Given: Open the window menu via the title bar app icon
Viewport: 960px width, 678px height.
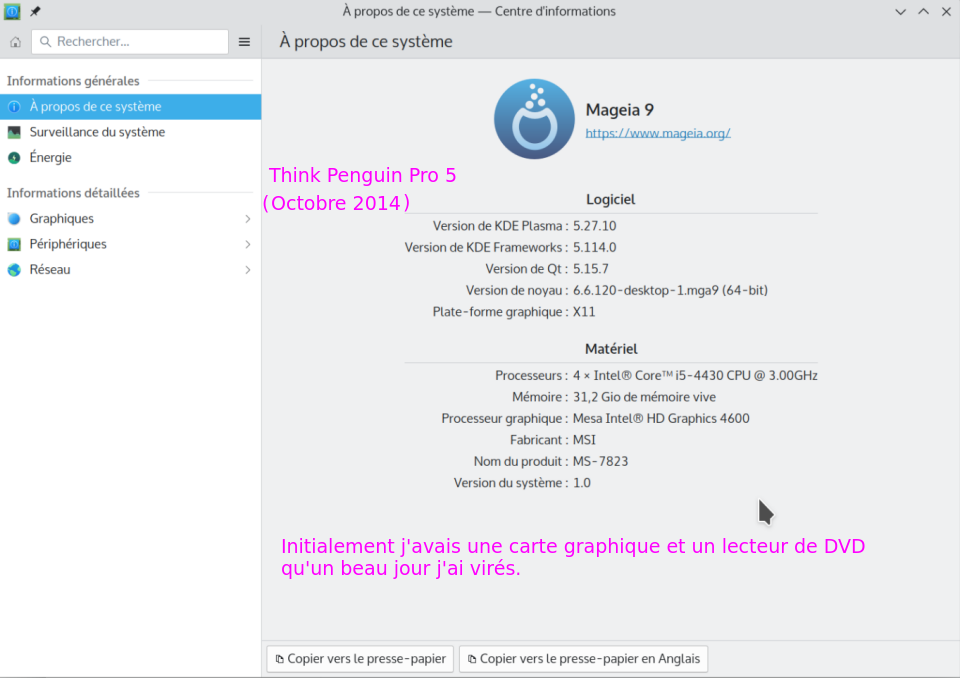Looking at the screenshot, I should point(13,12).
